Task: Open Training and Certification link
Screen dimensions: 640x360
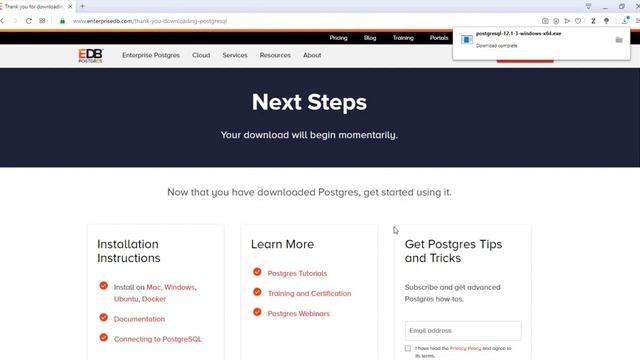Action: point(309,293)
